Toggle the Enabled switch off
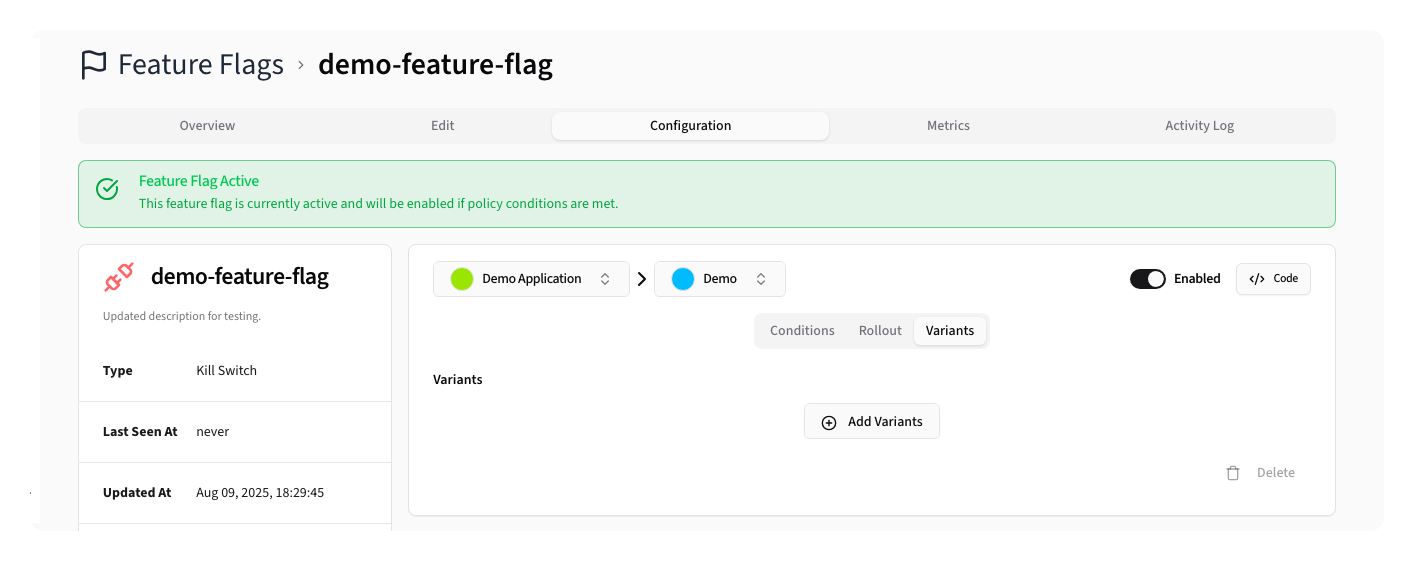This screenshot has width=1426, height=573. tap(1147, 279)
